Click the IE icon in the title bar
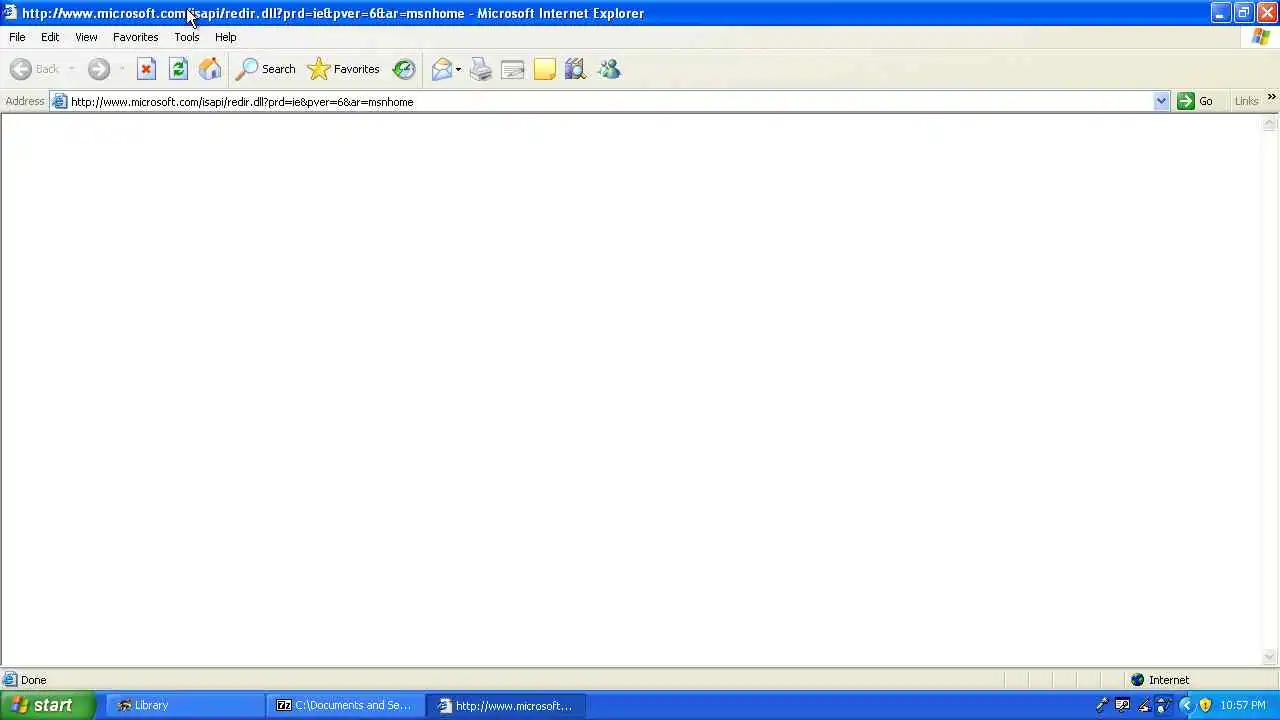The height and width of the screenshot is (720, 1280). click(x=10, y=13)
